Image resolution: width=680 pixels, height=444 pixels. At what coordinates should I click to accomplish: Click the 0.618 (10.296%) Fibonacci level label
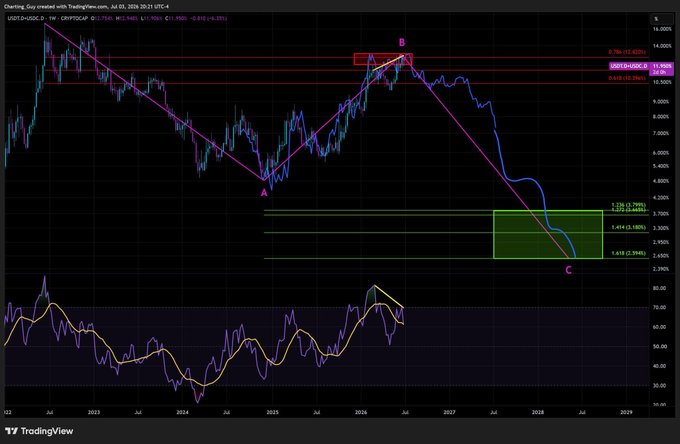point(627,78)
